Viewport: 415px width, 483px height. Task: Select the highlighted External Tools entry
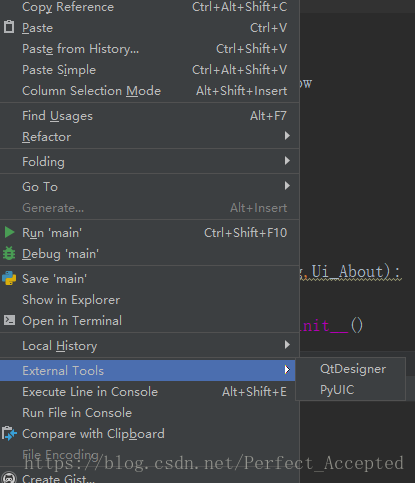147,371
